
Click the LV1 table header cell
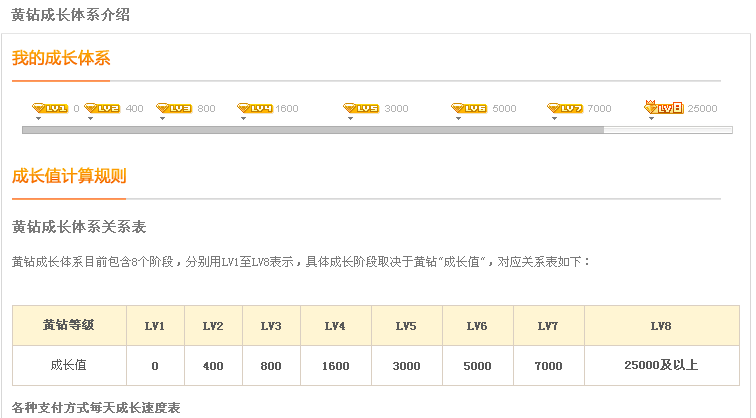coord(155,325)
